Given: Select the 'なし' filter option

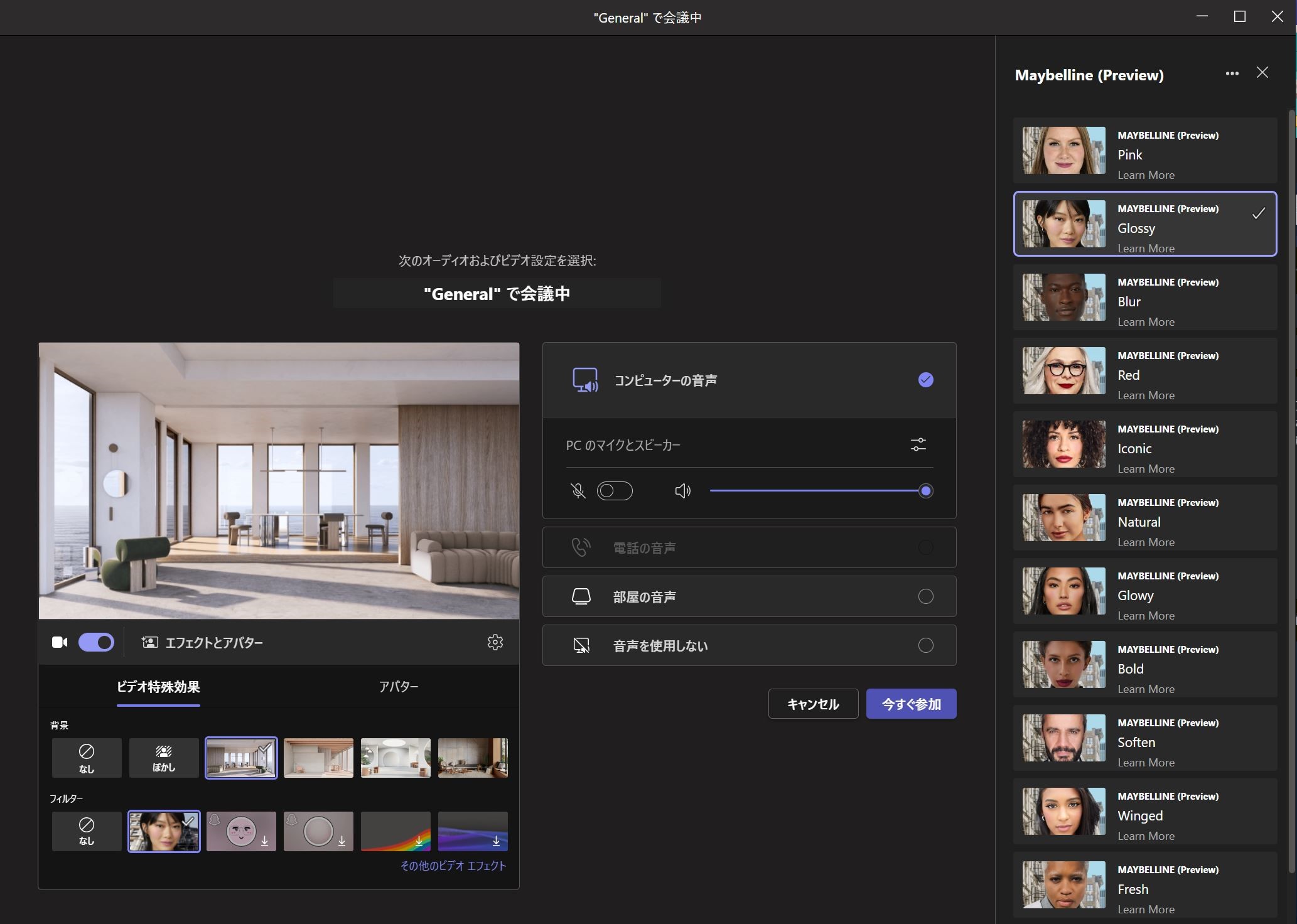Looking at the screenshot, I should click(87, 831).
